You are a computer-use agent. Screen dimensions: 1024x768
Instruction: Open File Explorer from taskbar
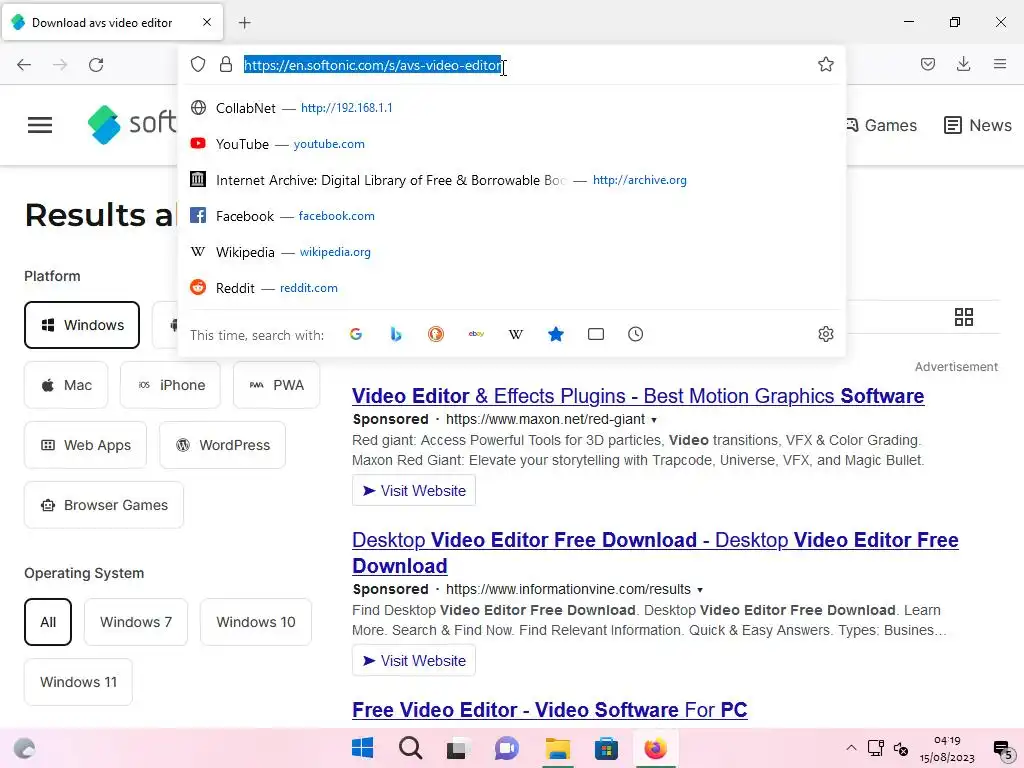[x=558, y=748]
